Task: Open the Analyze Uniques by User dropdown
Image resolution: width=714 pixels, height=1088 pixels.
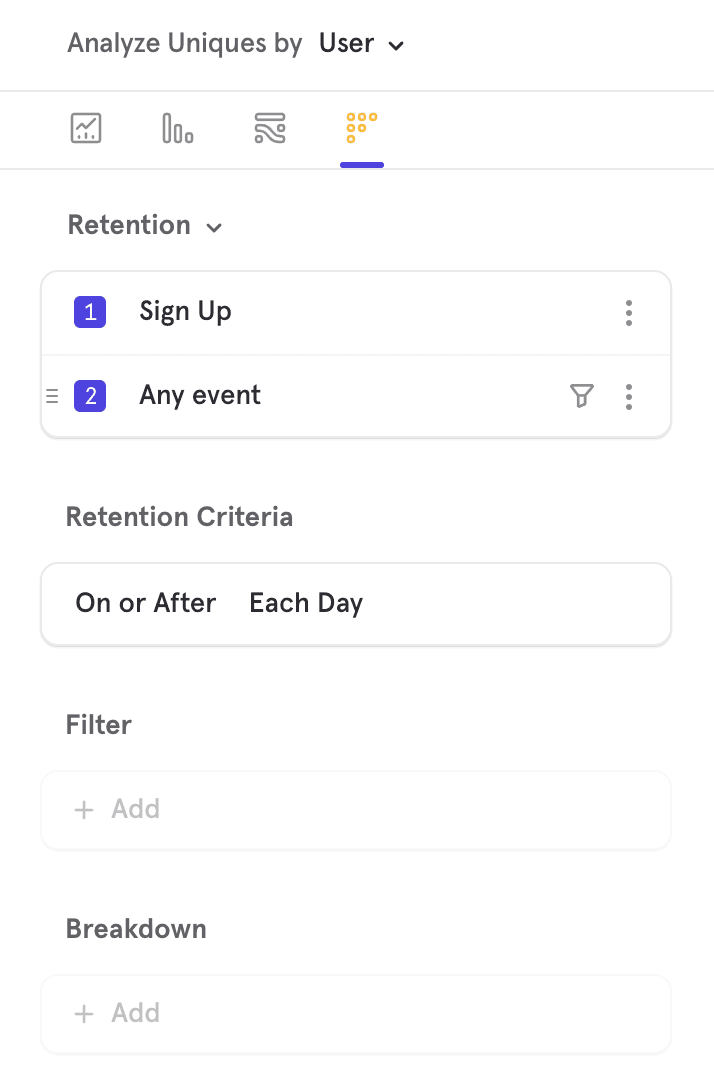Action: [361, 44]
